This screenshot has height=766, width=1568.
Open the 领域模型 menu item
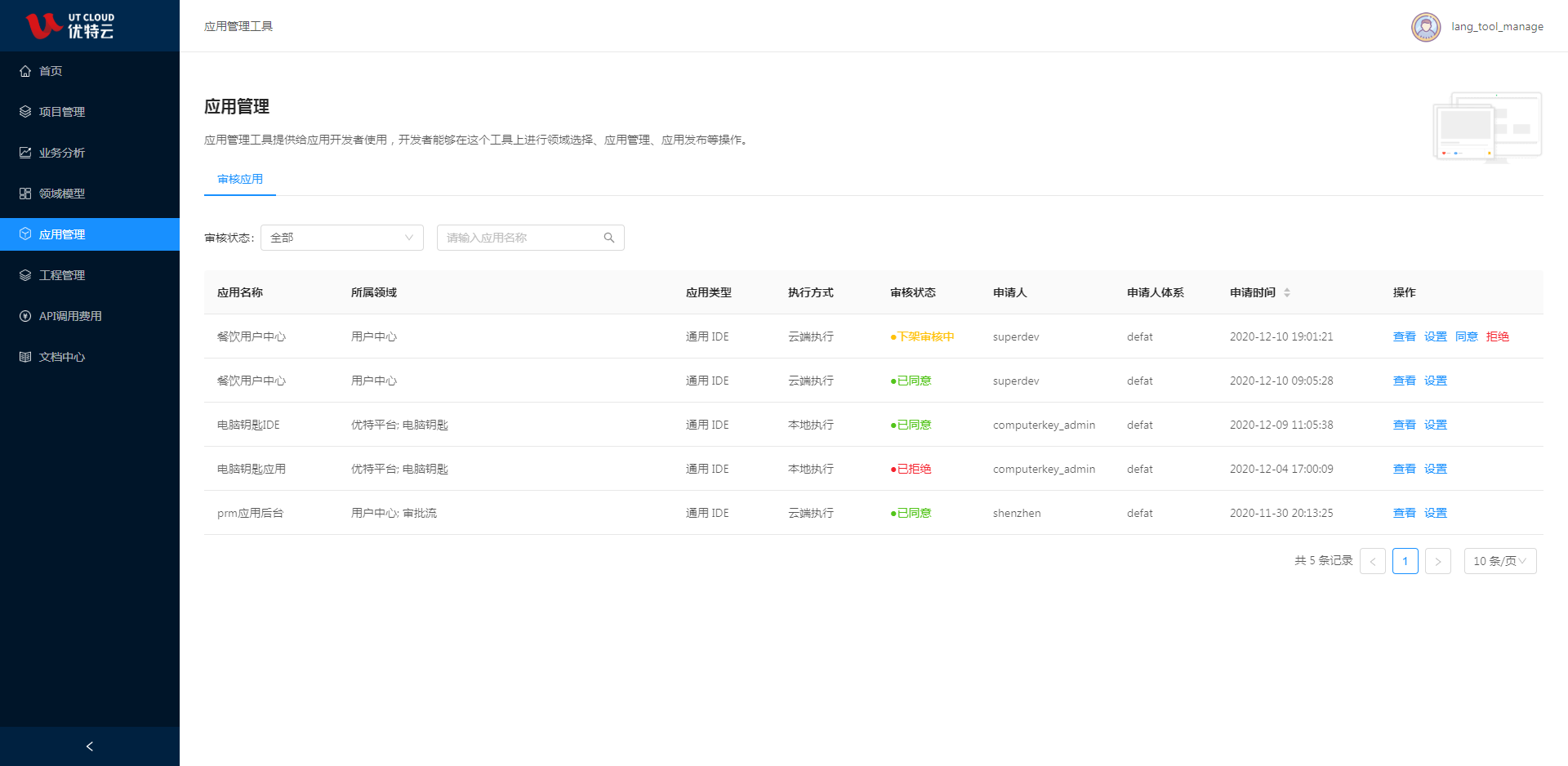[90, 194]
